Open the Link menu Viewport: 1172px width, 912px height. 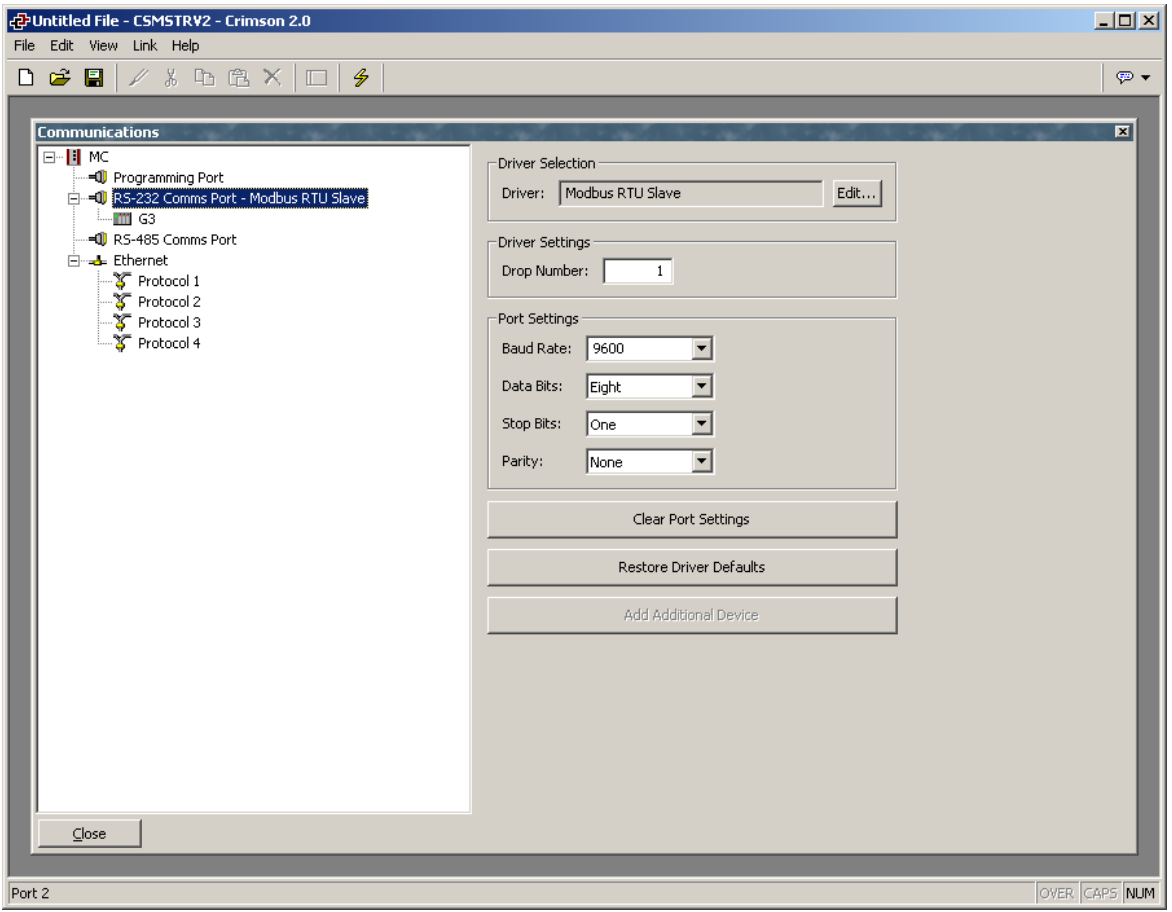pos(145,46)
